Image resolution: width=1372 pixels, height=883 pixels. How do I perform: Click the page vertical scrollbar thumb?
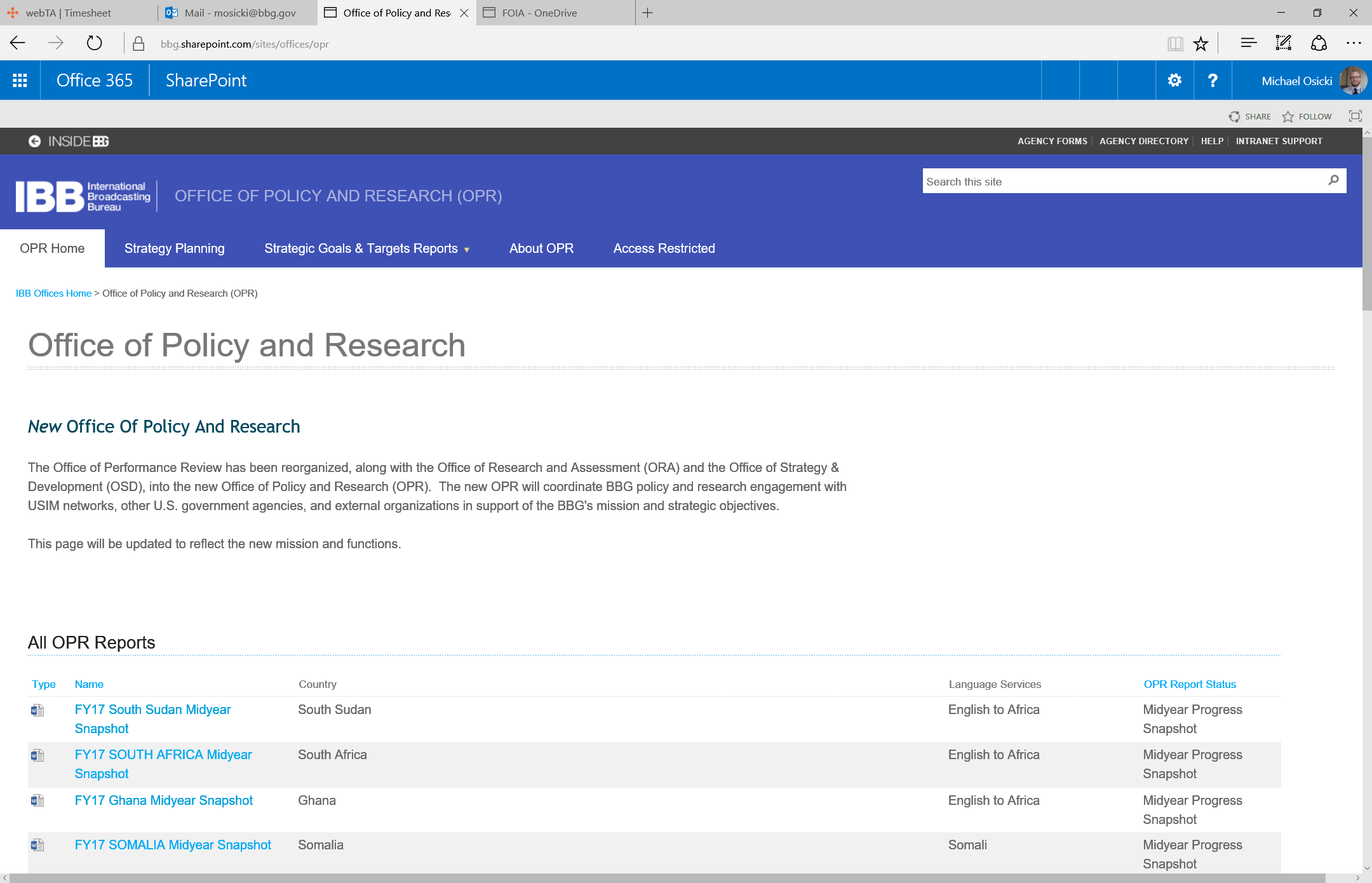(x=1366, y=226)
